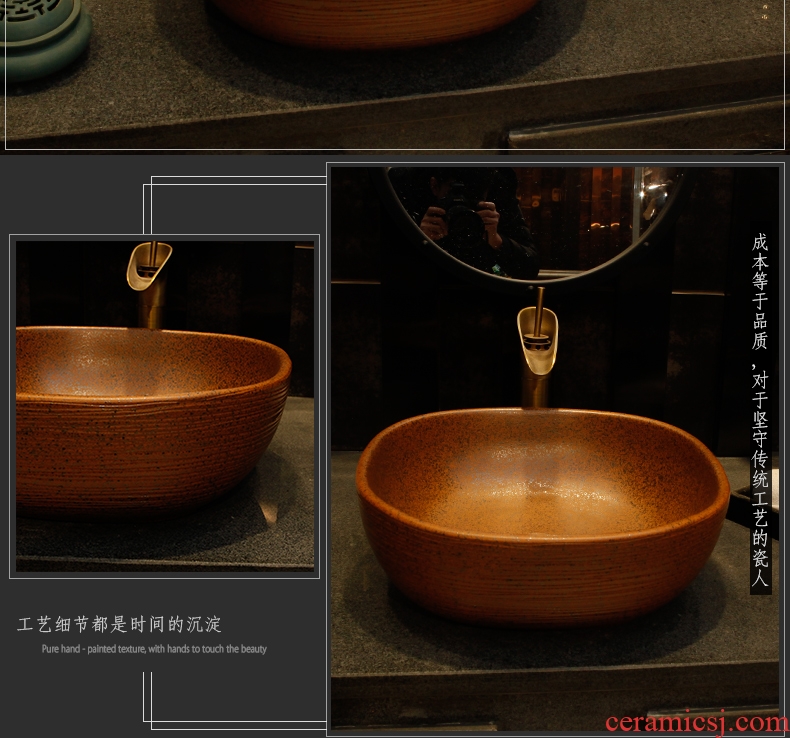The height and width of the screenshot is (738, 790).
Task: Click the English caption 'Pure hand - painted texture'
Action: pos(154,649)
